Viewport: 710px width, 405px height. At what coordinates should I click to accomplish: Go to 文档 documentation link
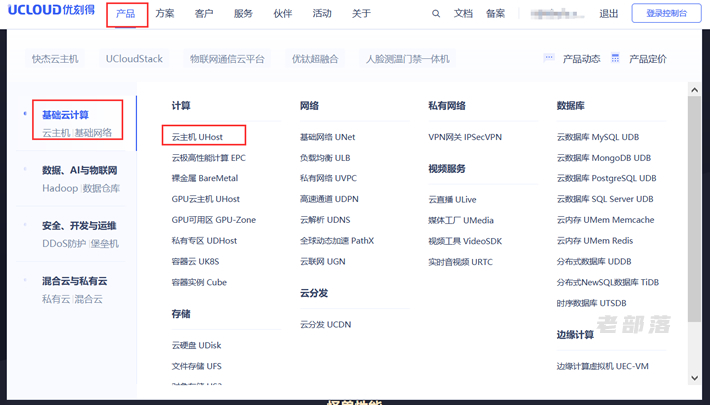463,14
